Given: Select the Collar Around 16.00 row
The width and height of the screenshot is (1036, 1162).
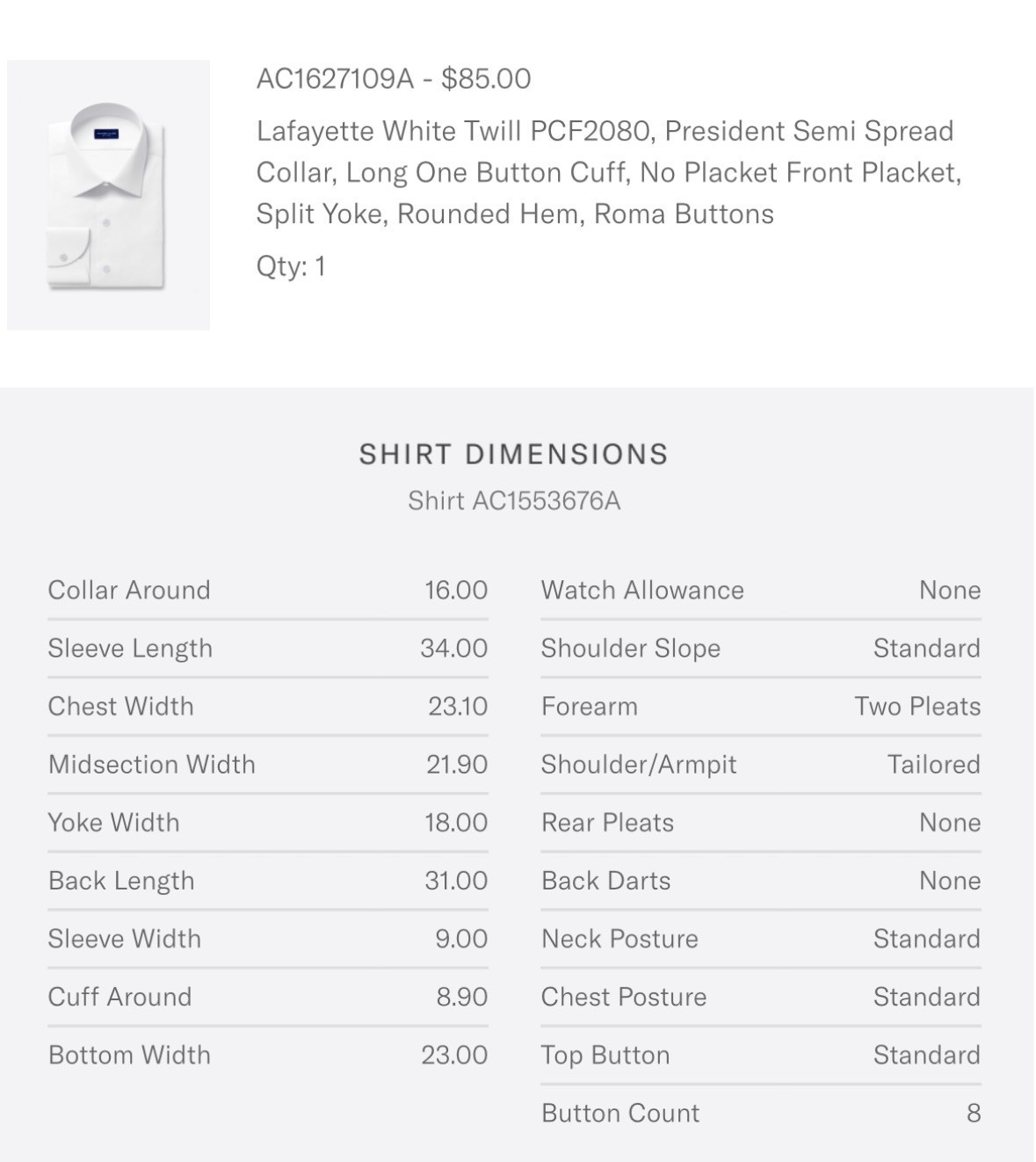Looking at the screenshot, I should click(x=268, y=590).
